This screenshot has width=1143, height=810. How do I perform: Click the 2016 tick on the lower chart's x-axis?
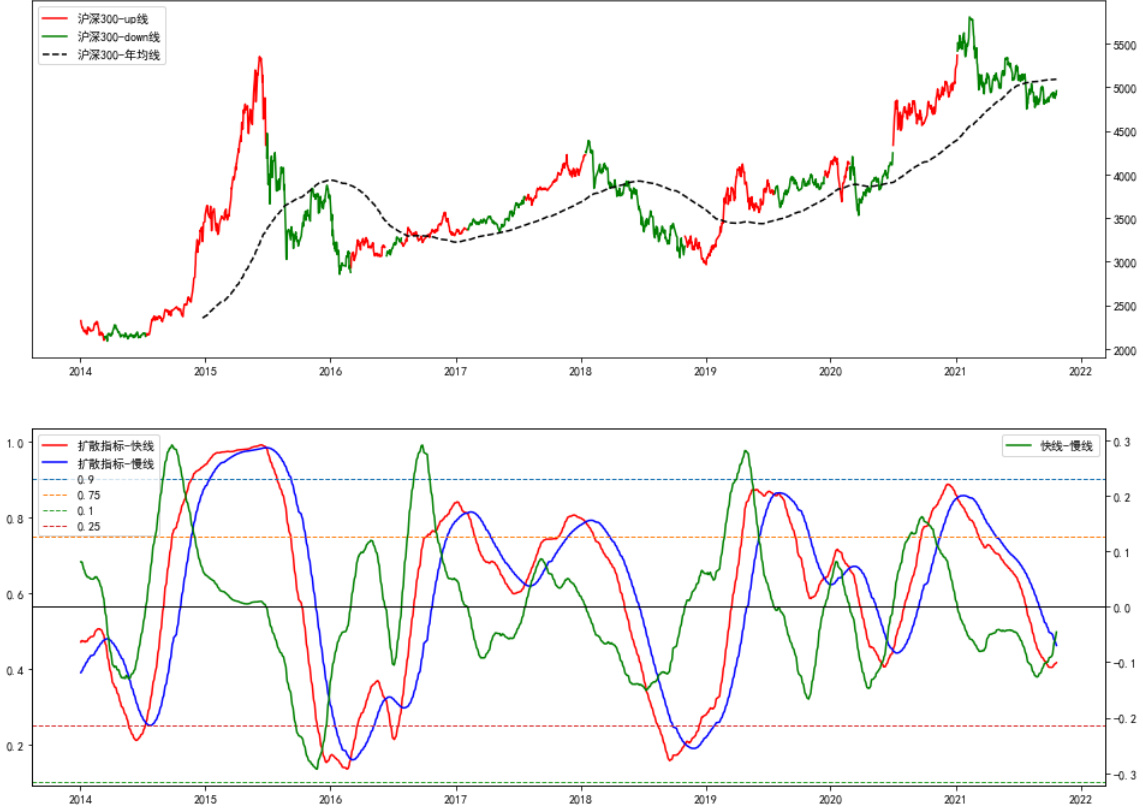pyautogui.click(x=330, y=800)
